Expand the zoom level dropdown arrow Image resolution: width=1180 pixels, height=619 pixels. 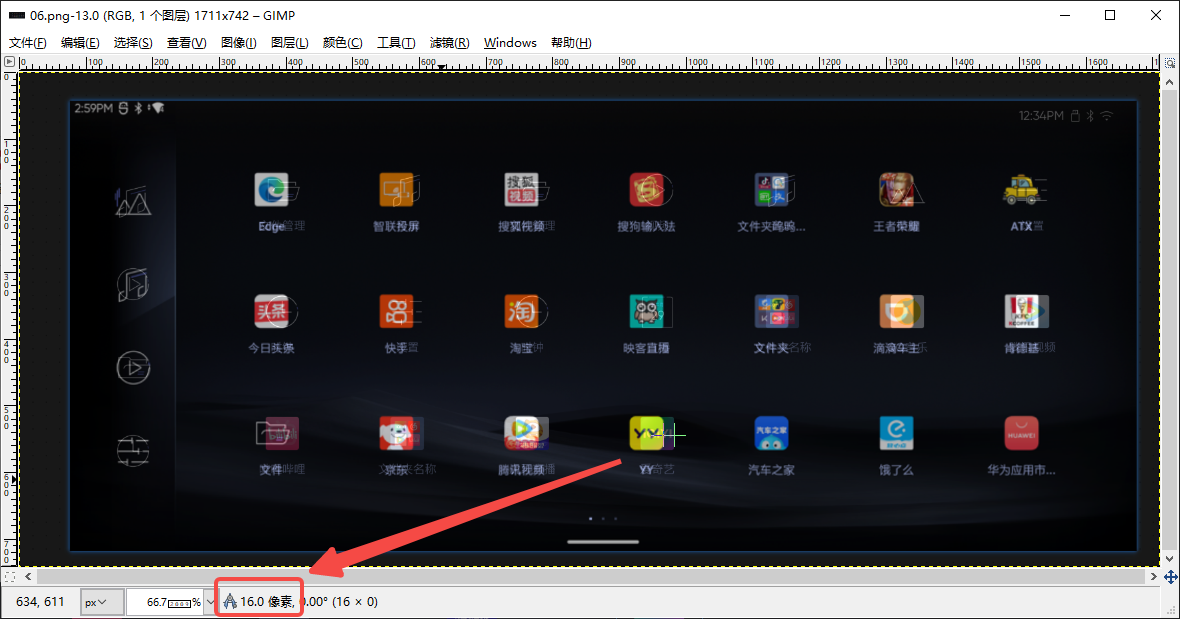click(x=210, y=602)
